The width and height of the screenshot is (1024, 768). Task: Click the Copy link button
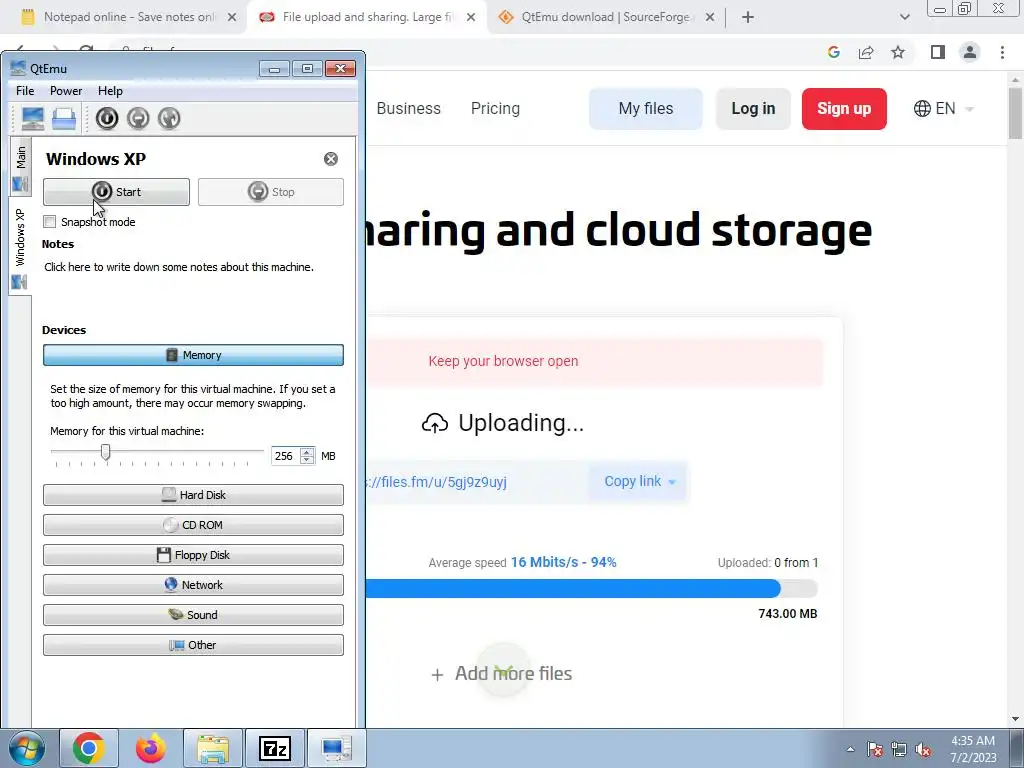[639, 482]
